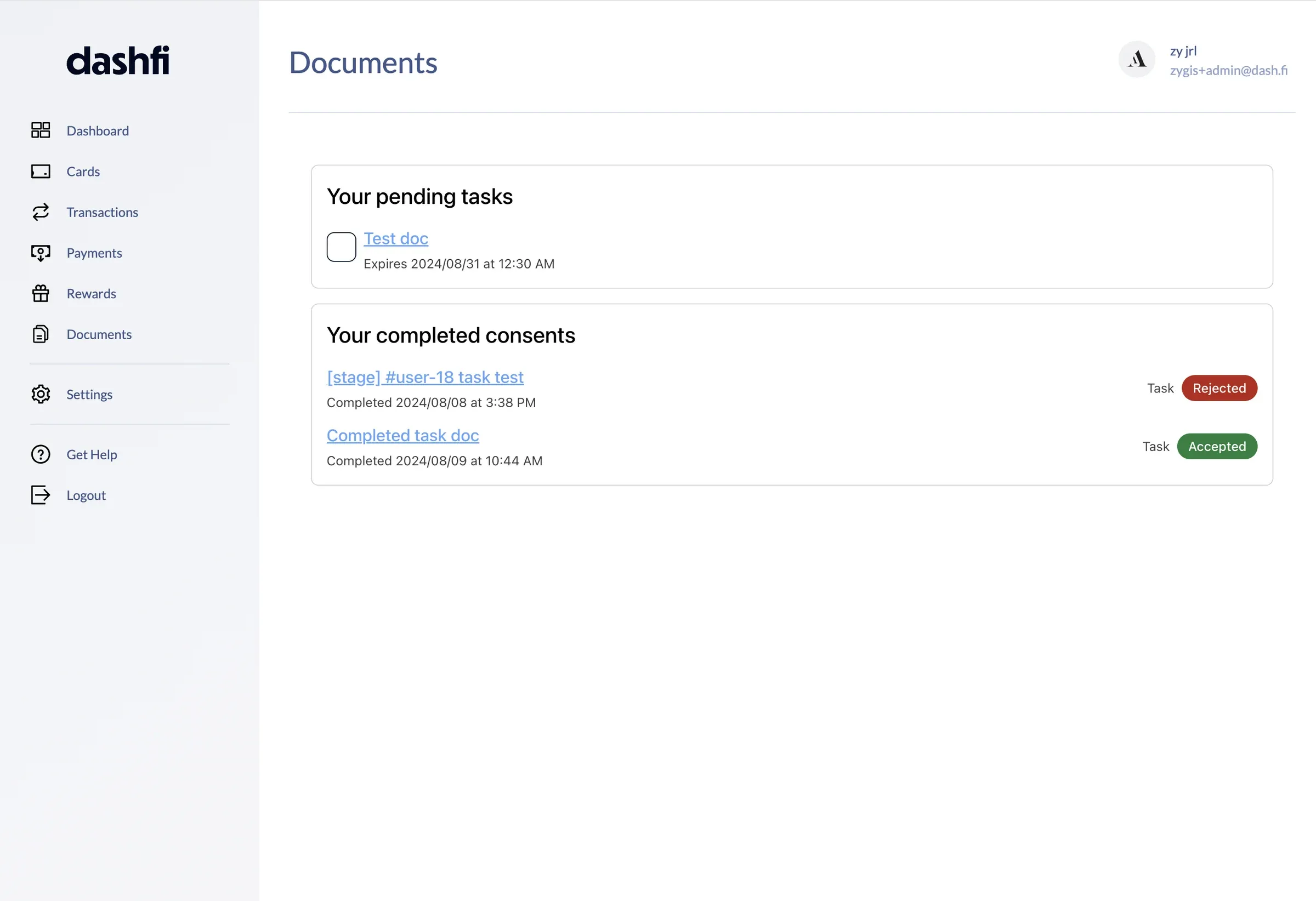Select Documents in the sidebar
This screenshot has width=1316, height=901.
pyautogui.click(x=99, y=334)
